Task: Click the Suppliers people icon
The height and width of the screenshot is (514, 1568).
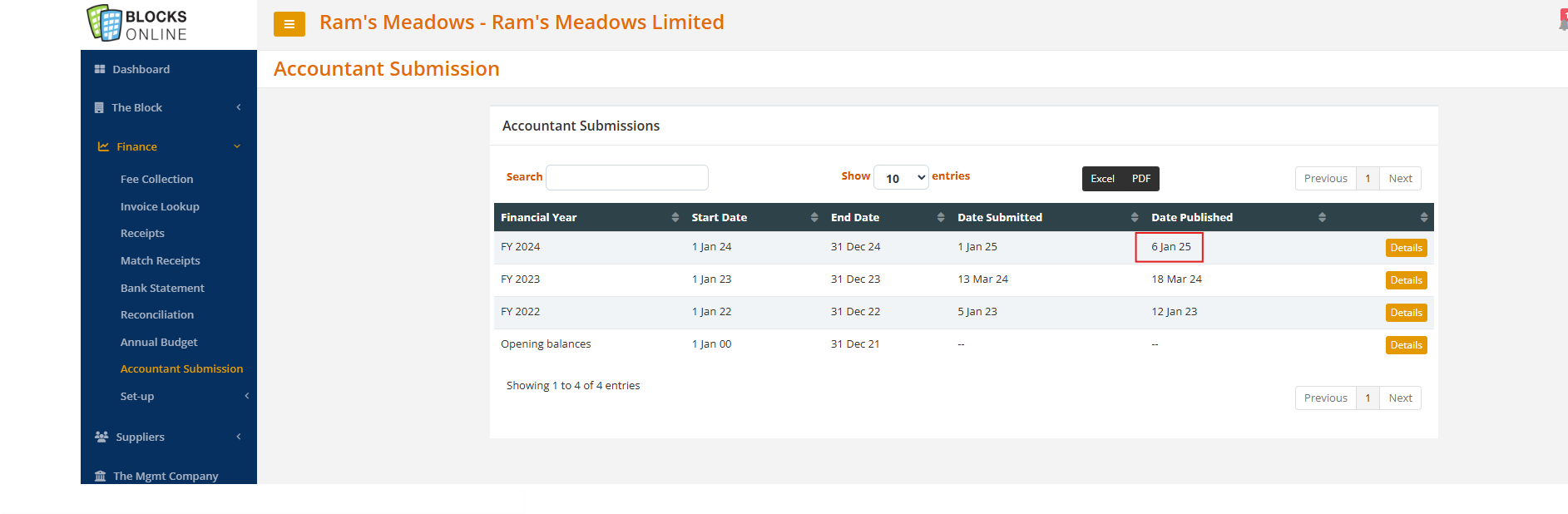Action: 101,437
